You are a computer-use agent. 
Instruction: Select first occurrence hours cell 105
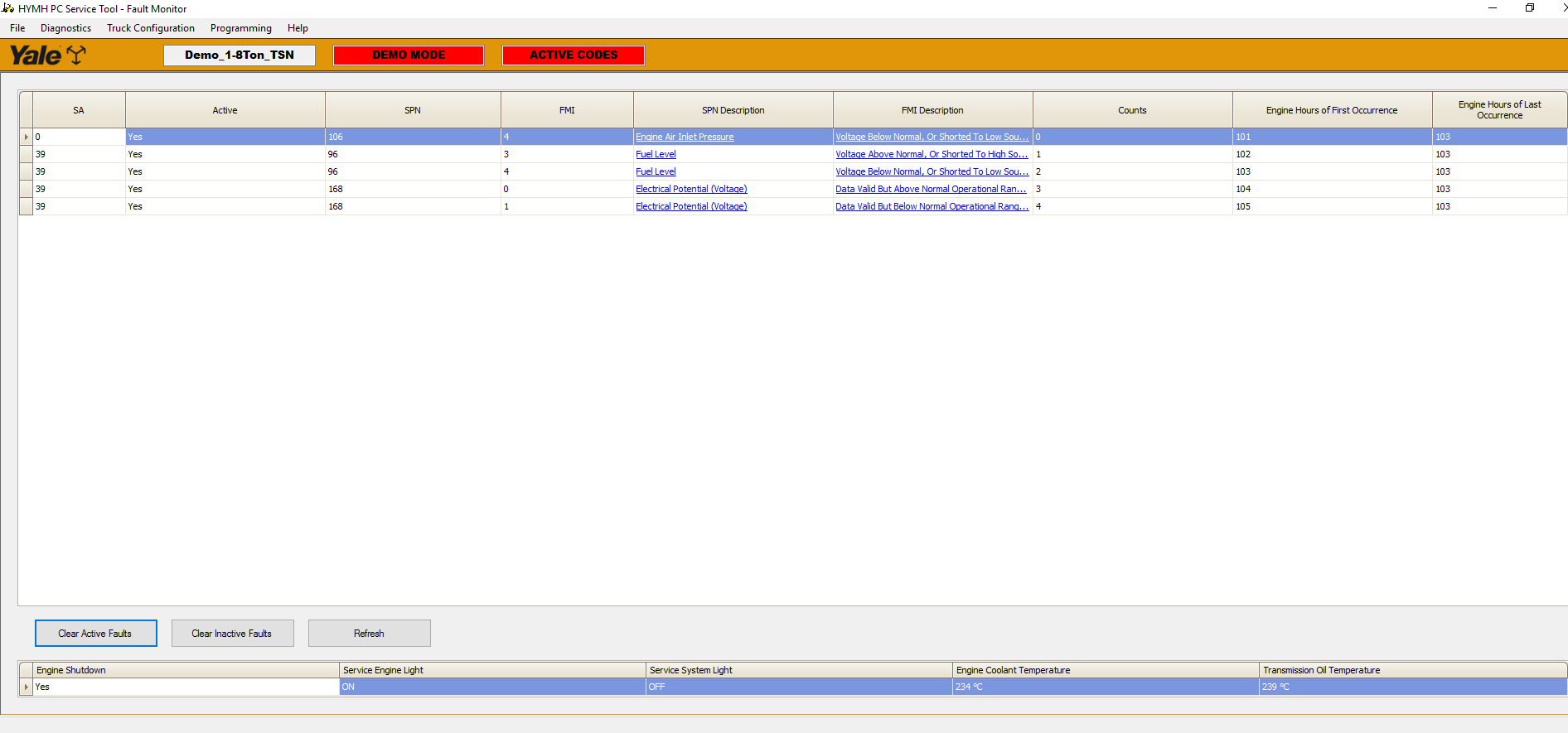tap(1332, 206)
